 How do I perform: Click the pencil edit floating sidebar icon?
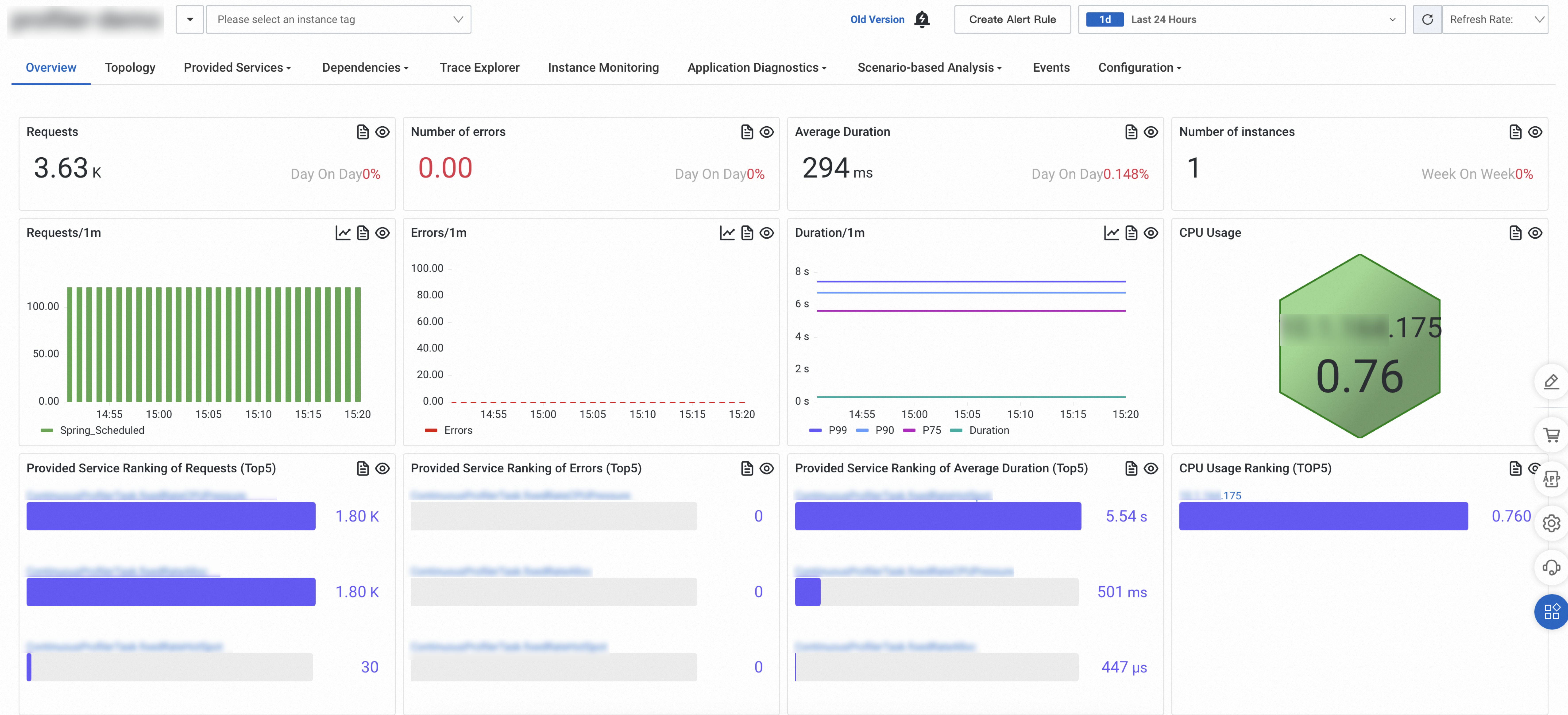pyautogui.click(x=1551, y=382)
